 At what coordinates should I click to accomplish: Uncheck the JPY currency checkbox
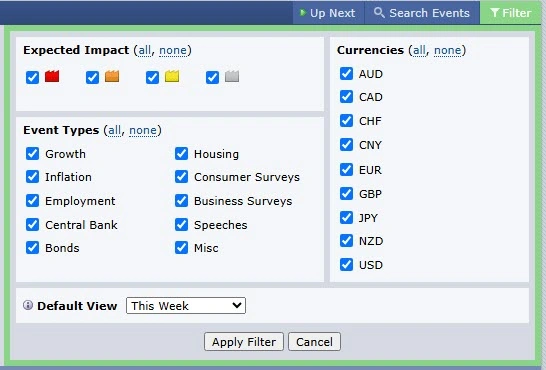[346, 218]
